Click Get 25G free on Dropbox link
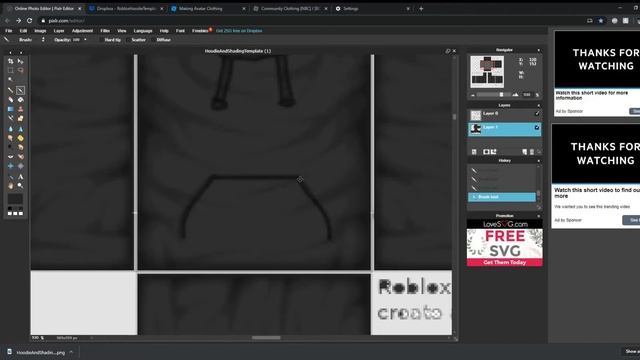This screenshot has height=360, width=640. coord(239,31)
